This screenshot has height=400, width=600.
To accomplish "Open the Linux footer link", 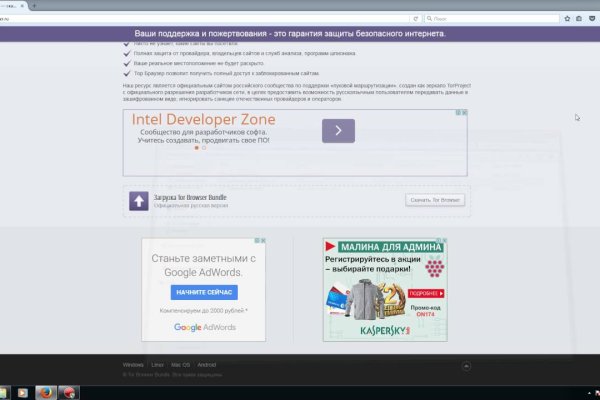I will pos(157,365).
